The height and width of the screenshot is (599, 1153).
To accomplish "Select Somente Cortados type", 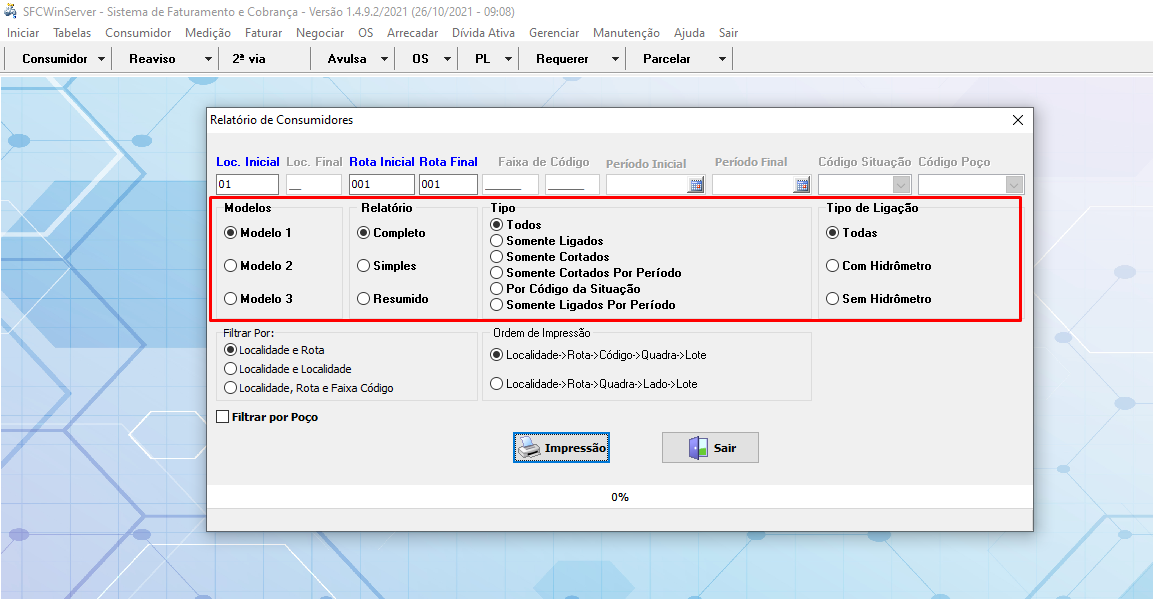I will 497,257.
